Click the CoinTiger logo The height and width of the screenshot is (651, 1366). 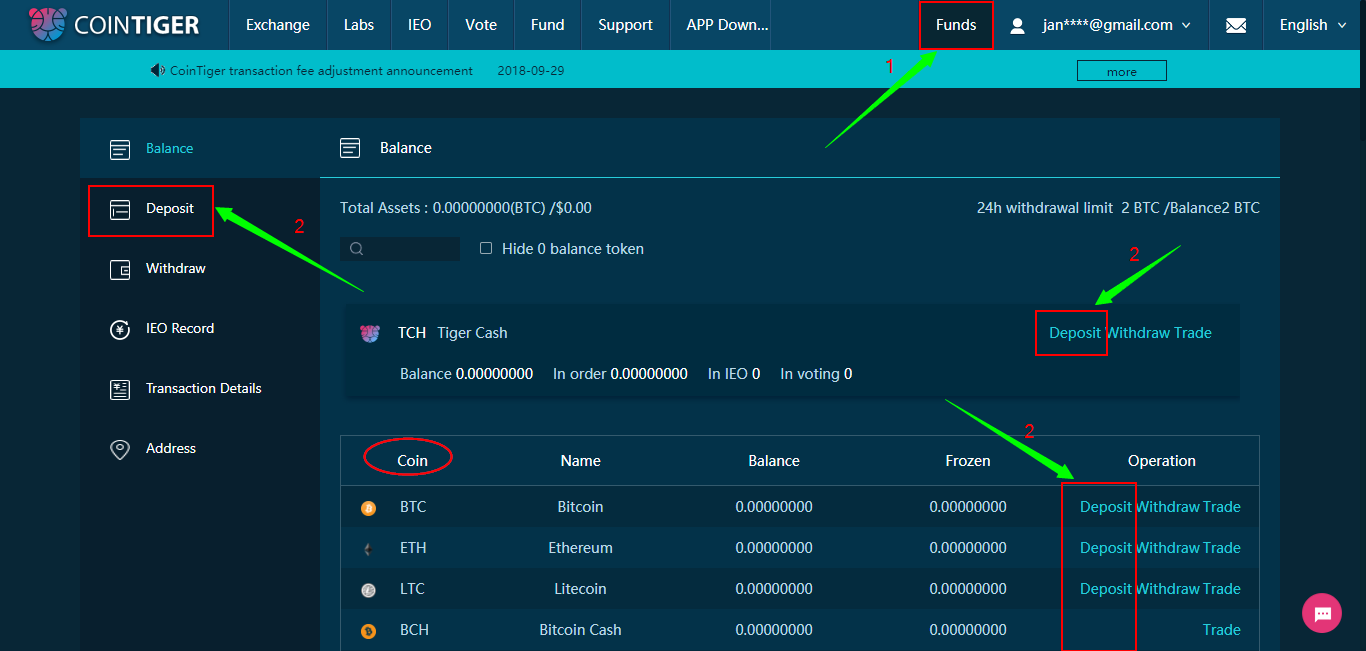coord(113,24)
